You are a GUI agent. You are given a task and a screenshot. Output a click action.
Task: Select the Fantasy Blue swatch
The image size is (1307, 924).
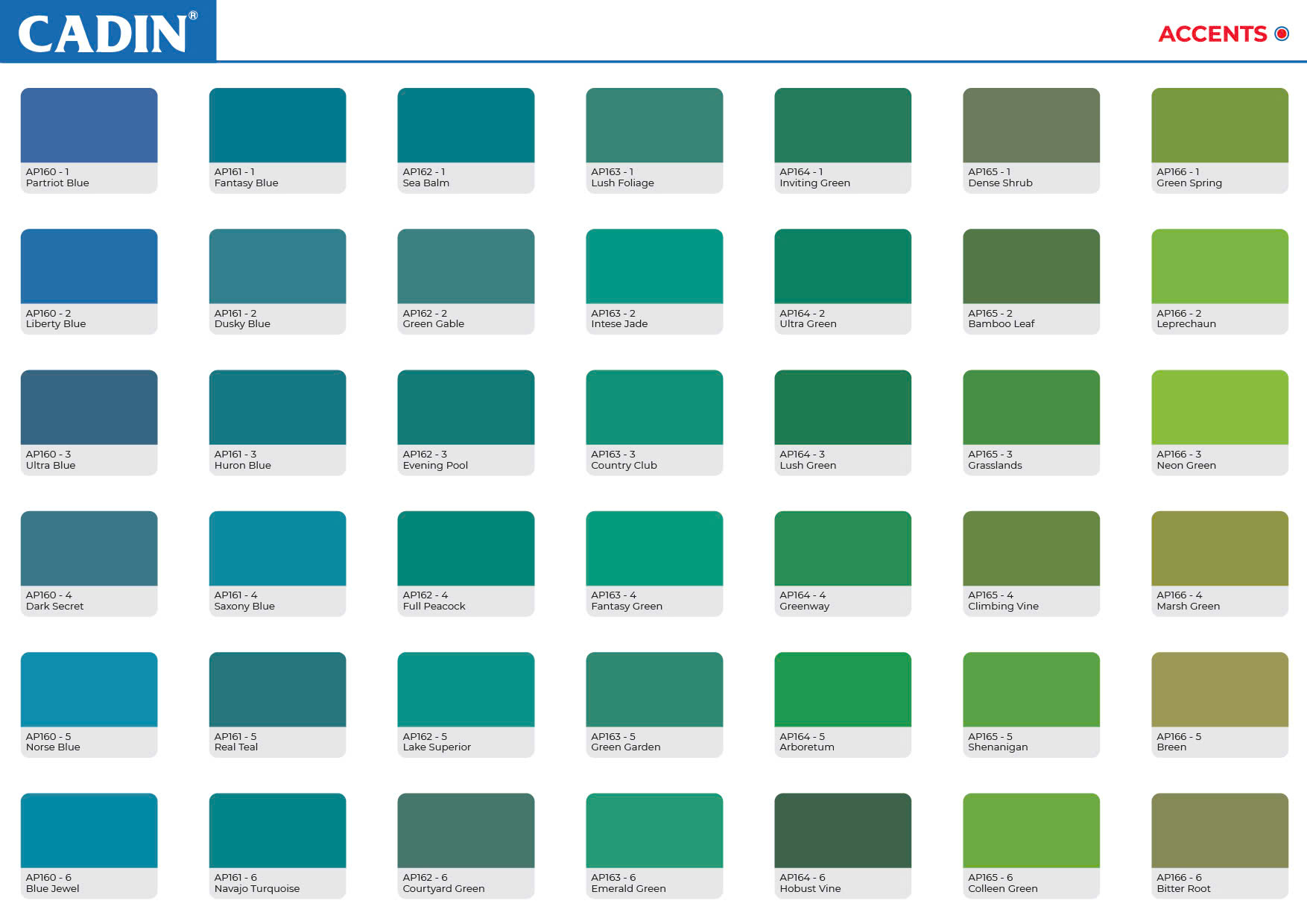[277, 125]
